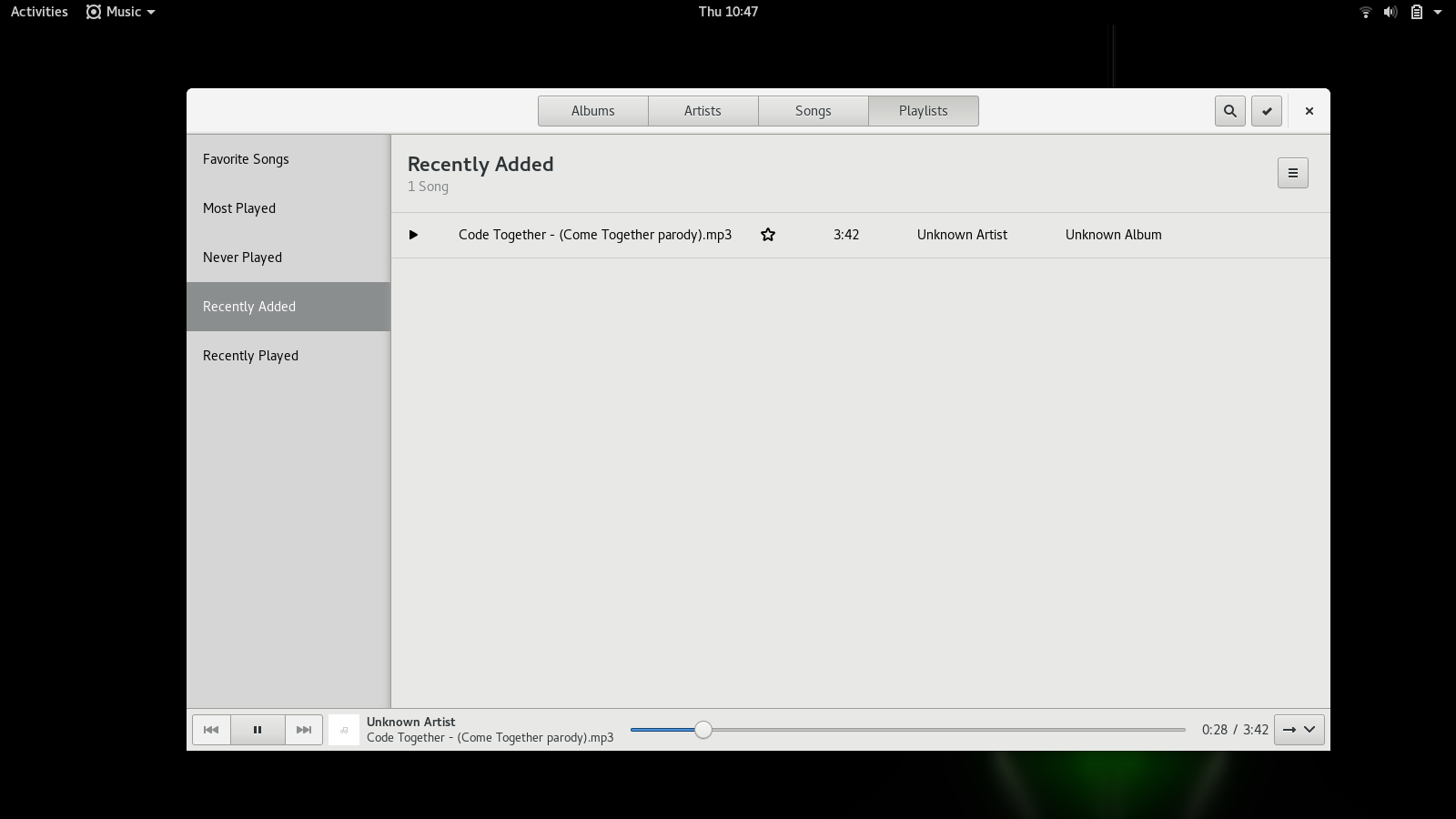Open the system volume indicator
Viewport: 1456px width, 819px height.
click(1390, 12)
